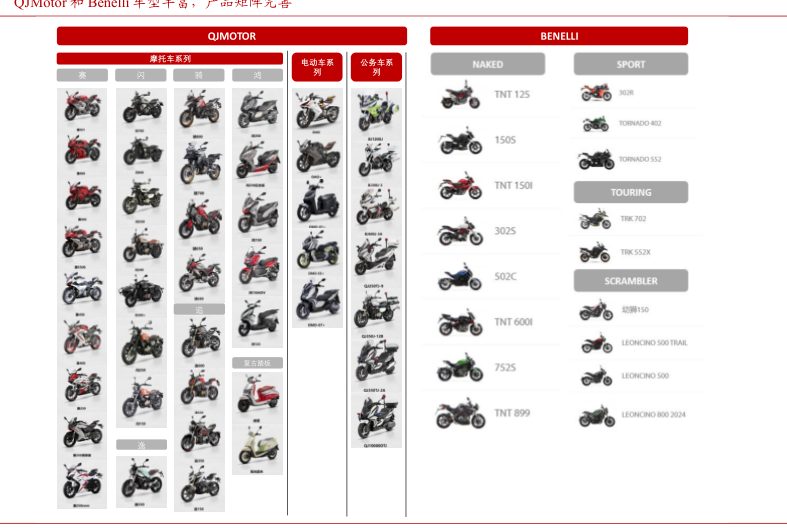Select the NAKED category header
The height and width of the screenshot is (528, 787).
(x=488, y=64)
